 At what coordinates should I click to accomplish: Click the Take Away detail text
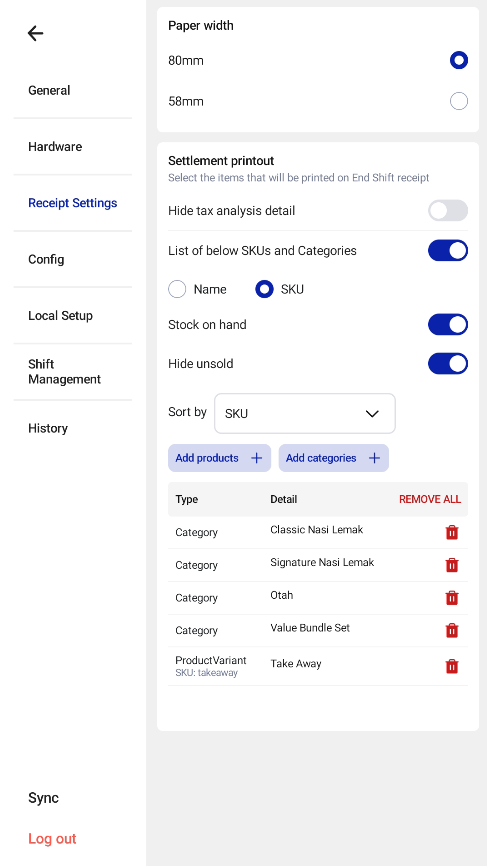click(296, 664)
